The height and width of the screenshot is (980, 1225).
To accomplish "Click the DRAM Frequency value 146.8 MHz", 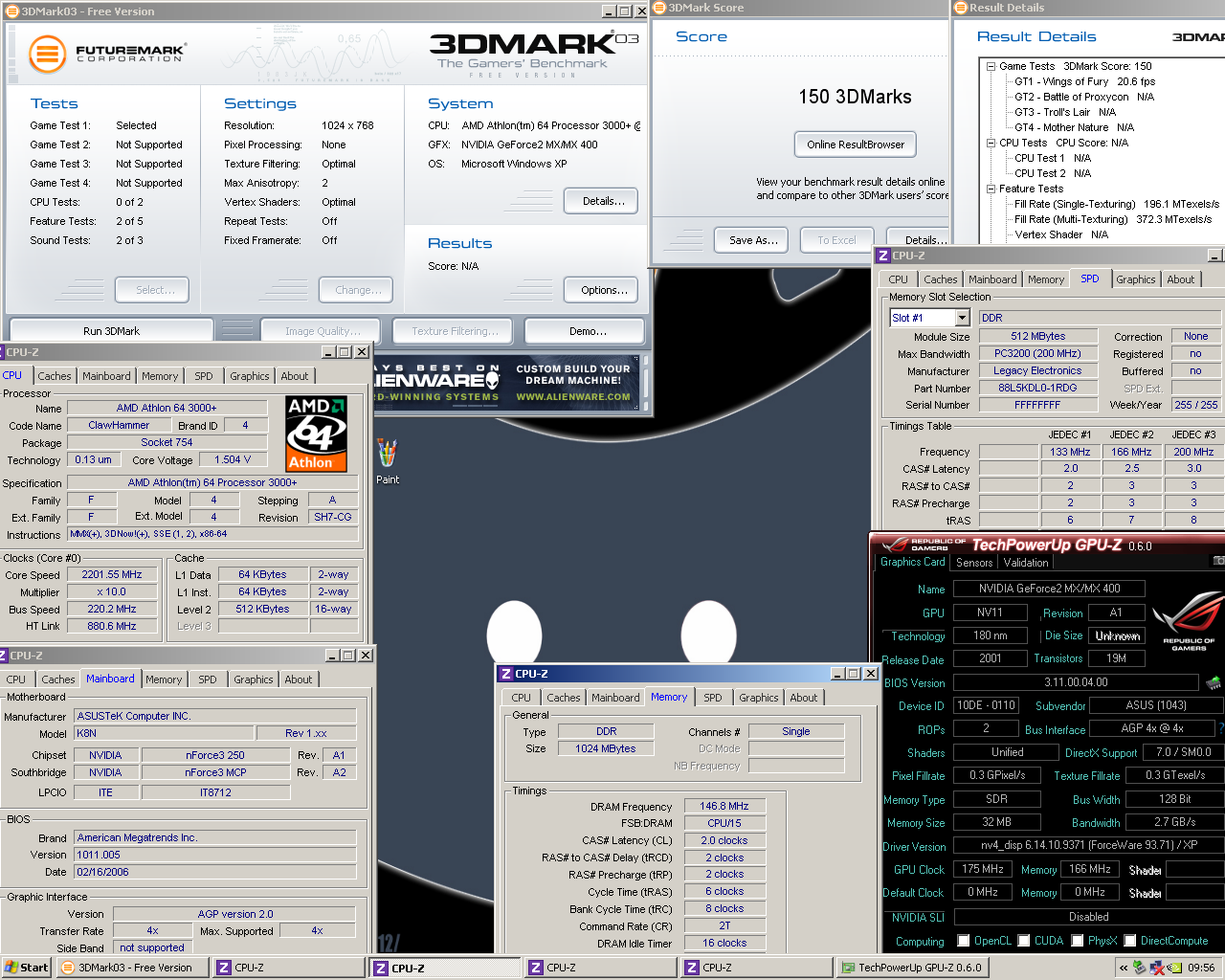I will [724, 806].
